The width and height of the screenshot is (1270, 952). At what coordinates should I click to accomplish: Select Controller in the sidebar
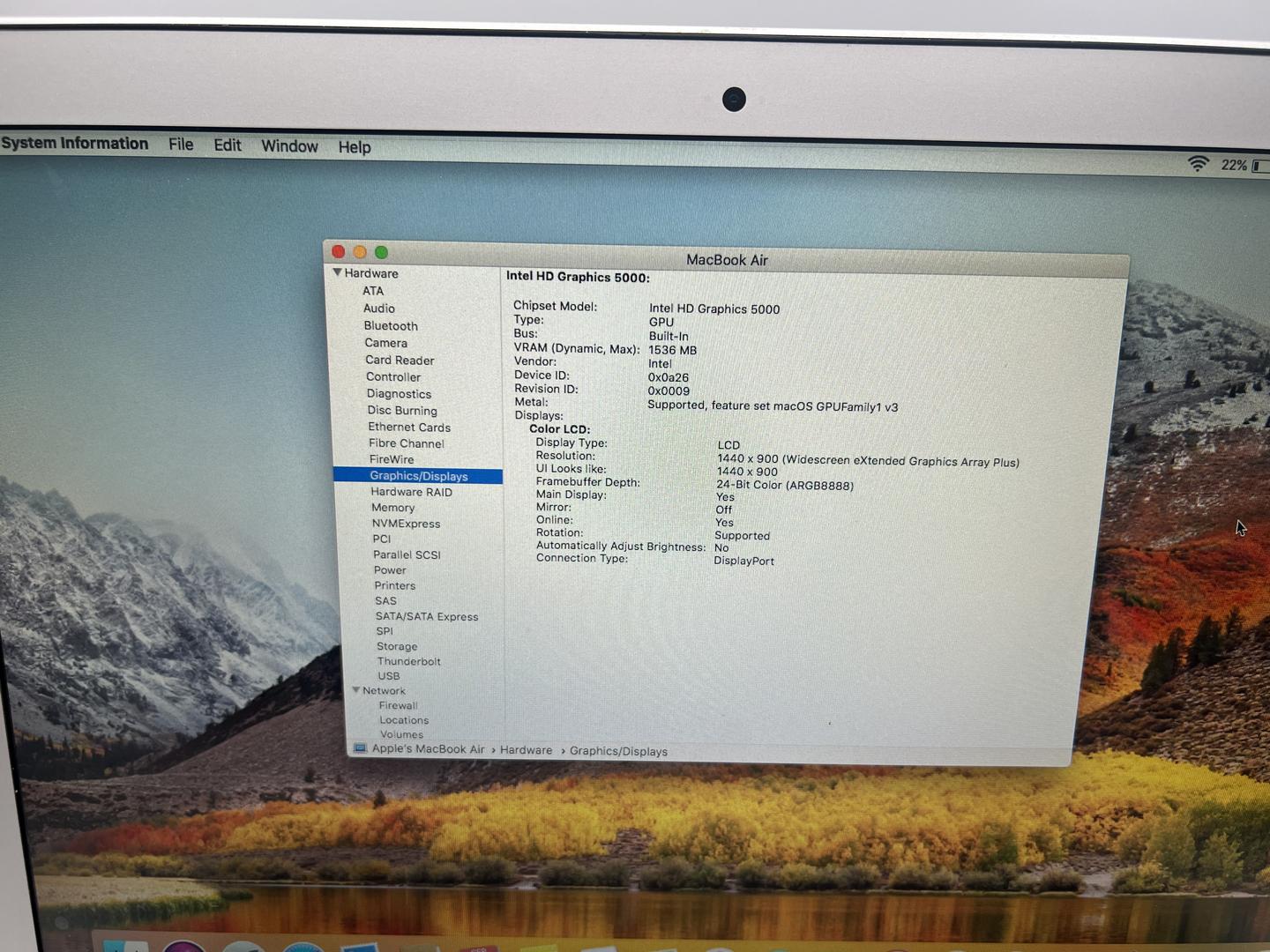[x=393, y=377]
